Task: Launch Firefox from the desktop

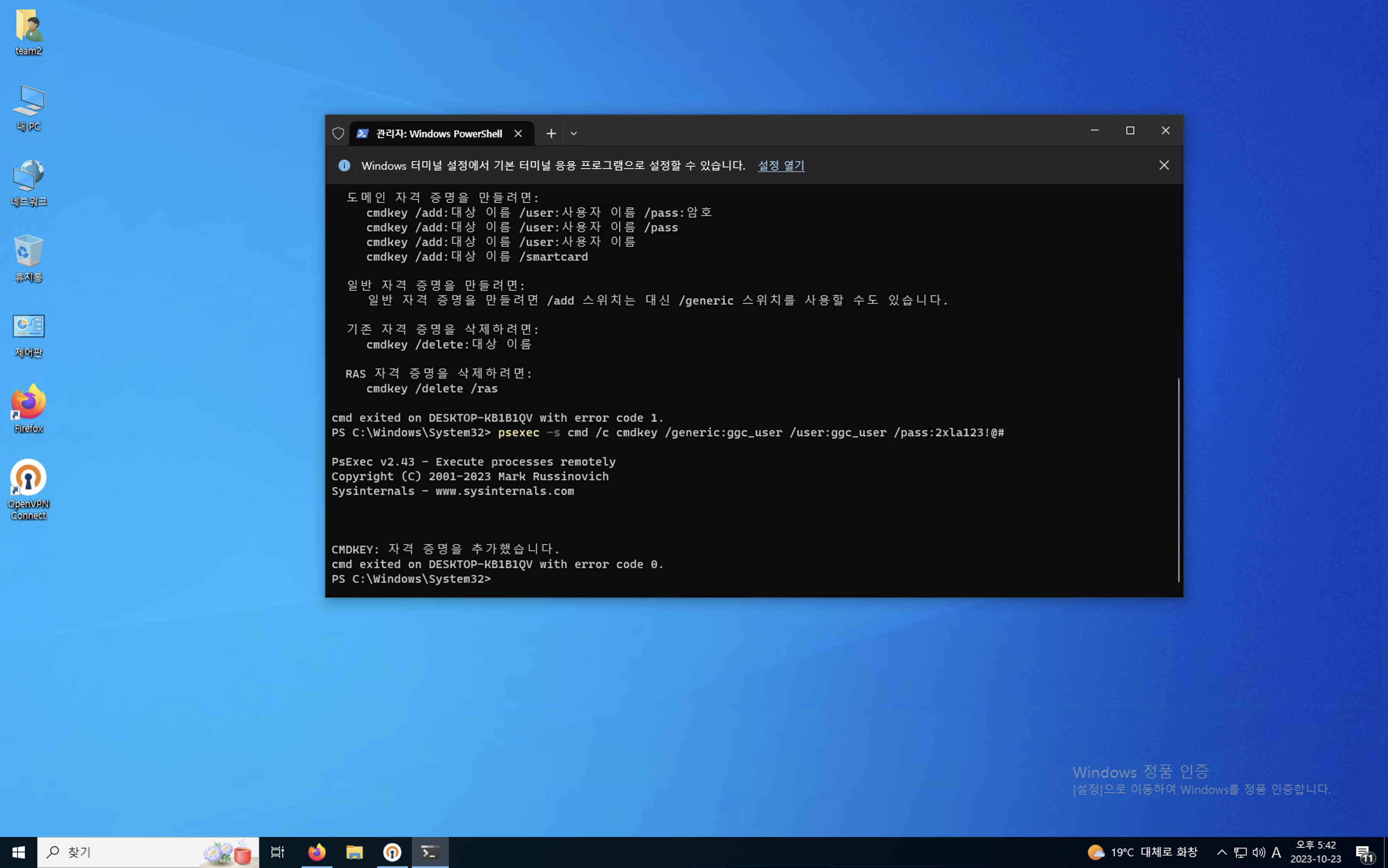Action: [x=28, y=409]
